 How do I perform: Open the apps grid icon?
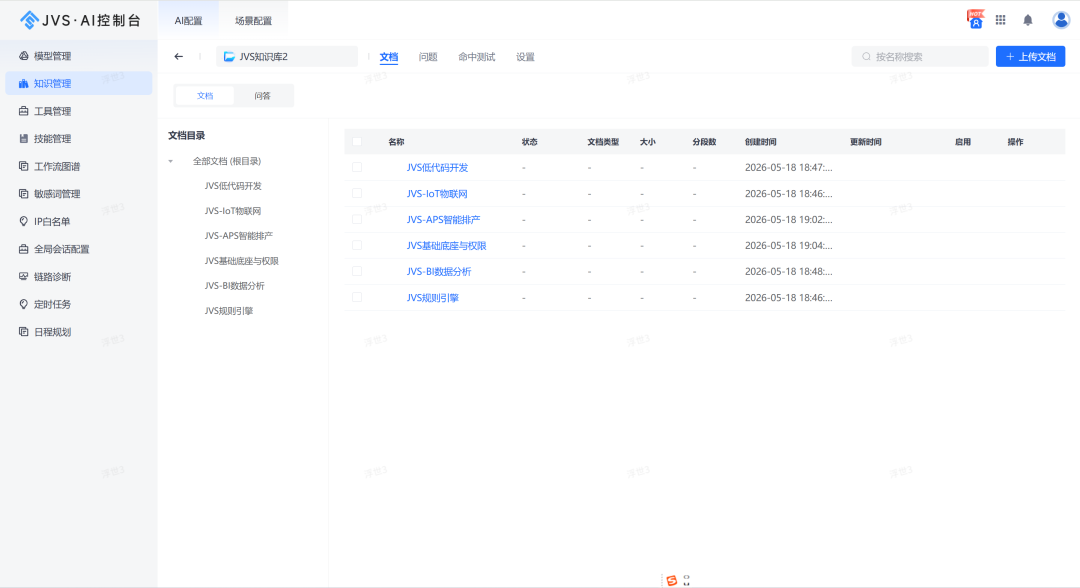point(1001,20)
